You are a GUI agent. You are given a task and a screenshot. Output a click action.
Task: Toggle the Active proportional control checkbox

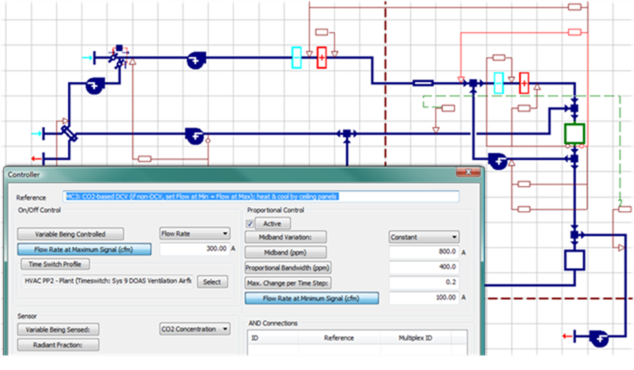pos(250,224)
